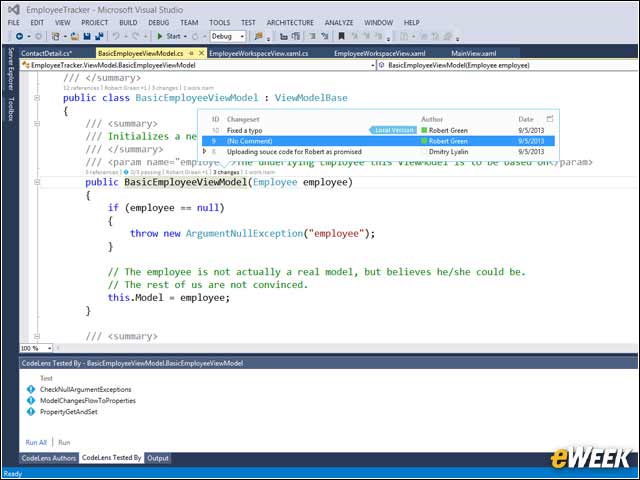This screenshot has height=480, width=640.
Task: Switch to the CodeLens Tested By tab
Action: 111,458
